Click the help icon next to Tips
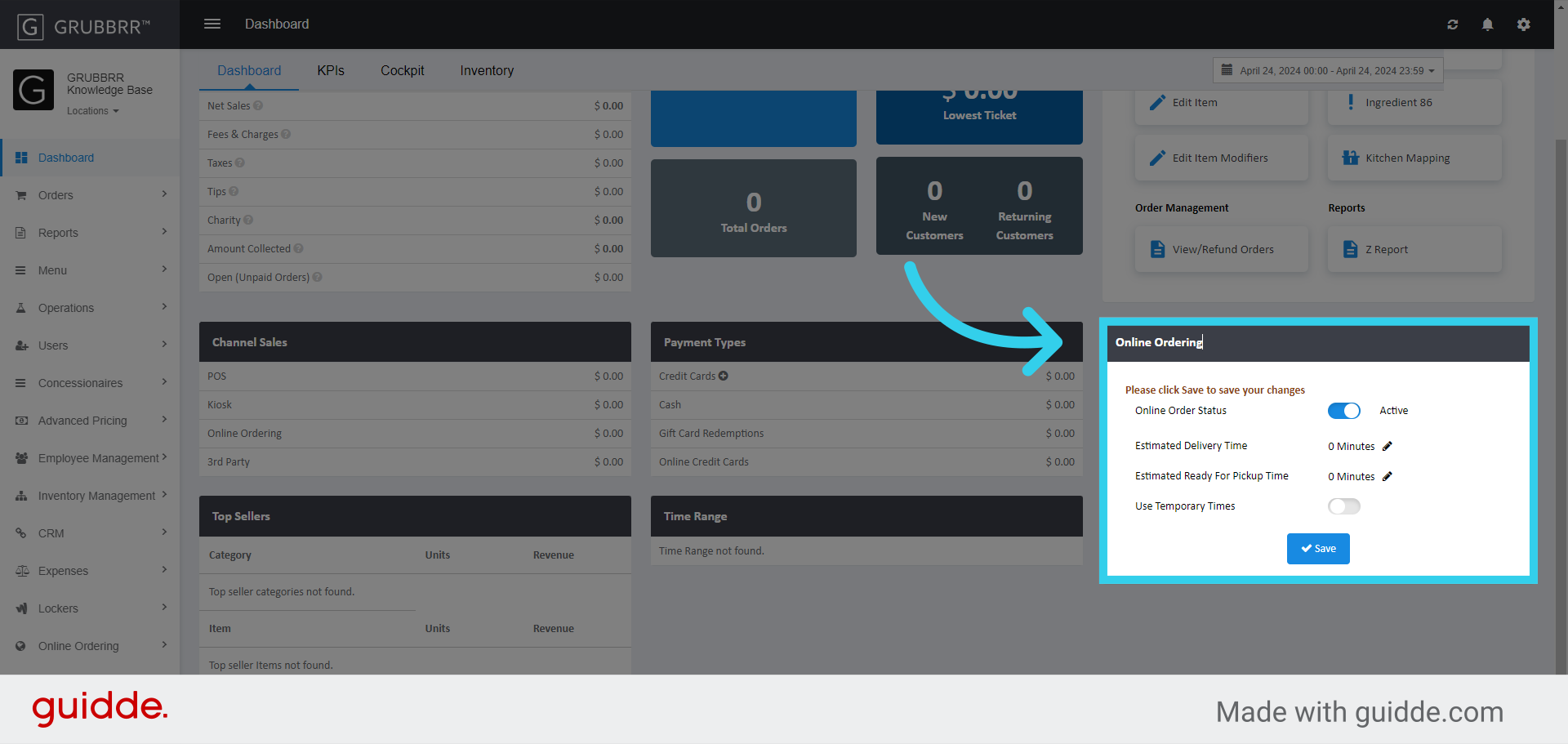This screenshot has width=1568, height=744. 234,191
